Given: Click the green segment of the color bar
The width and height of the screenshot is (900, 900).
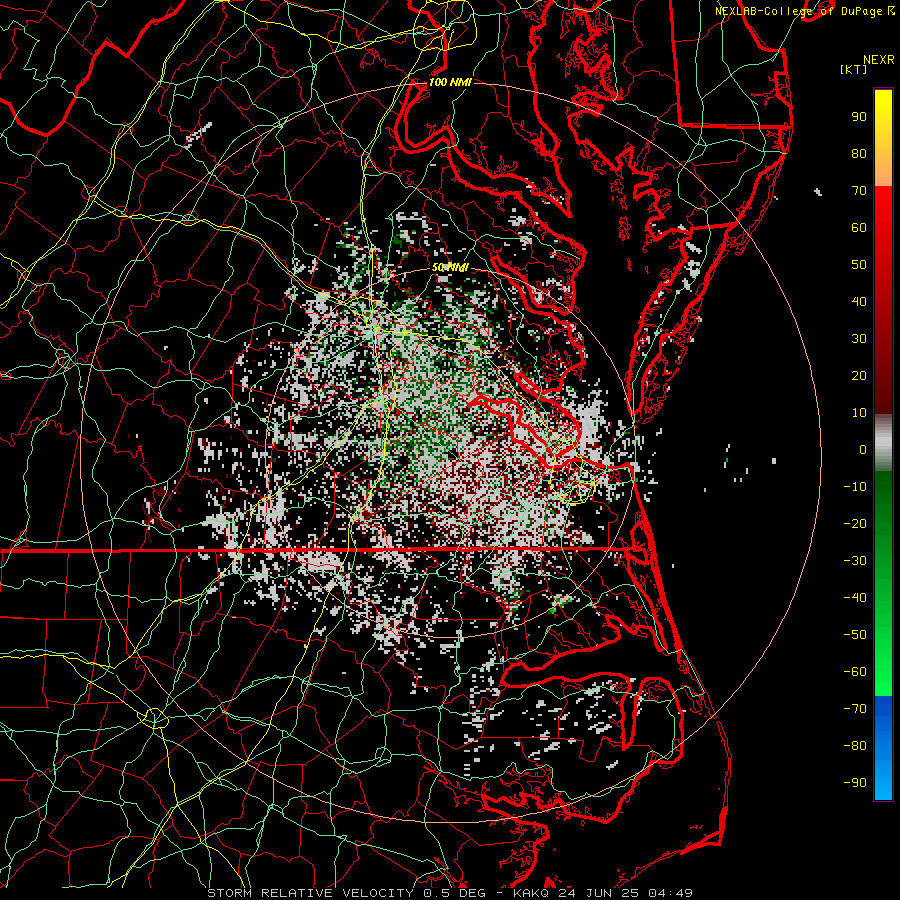Looking at the screenshot, I should pyautogui.click(x=883, y=583).
